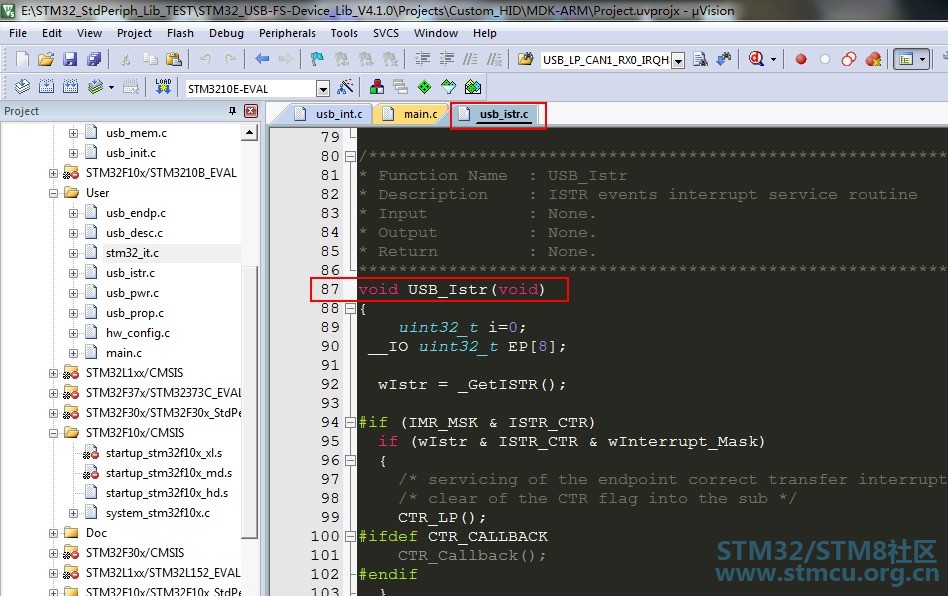Open the Project menu
Image resolution: width=948 pixels, height=596 pixels.
134,33
